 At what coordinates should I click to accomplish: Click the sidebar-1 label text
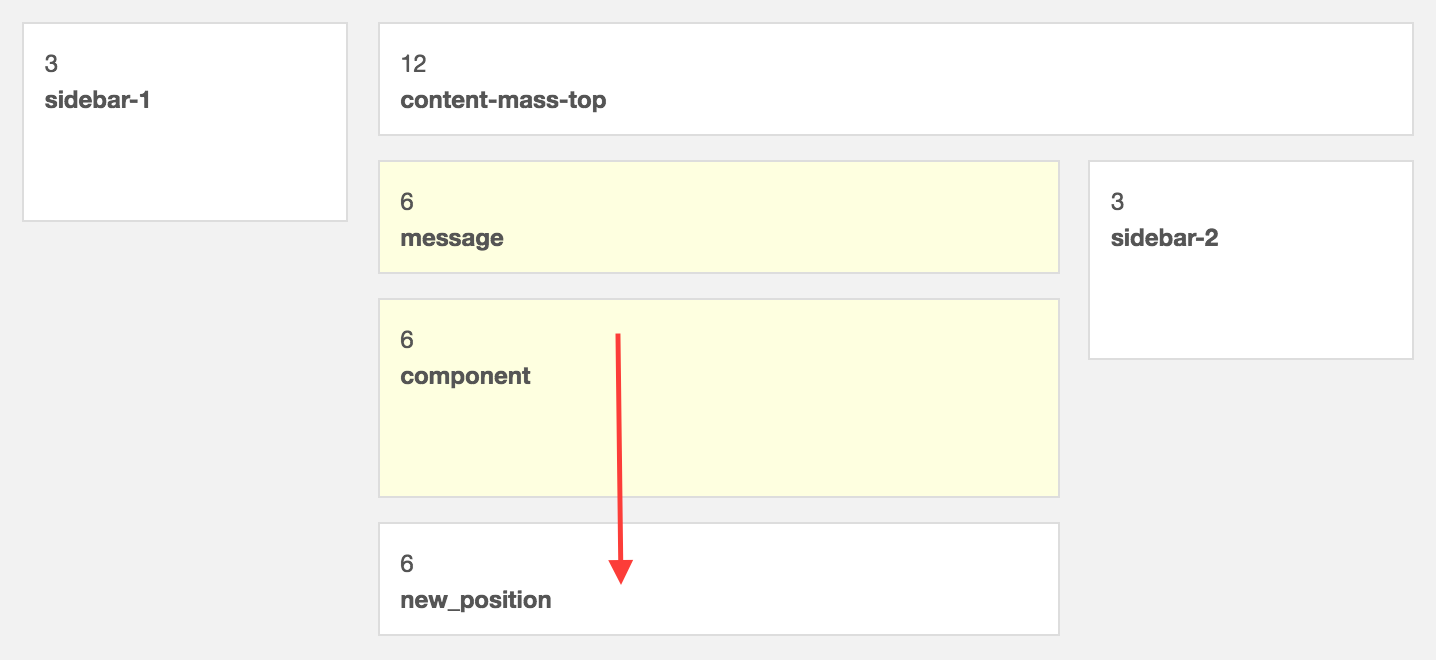click(x=97, y=100)
